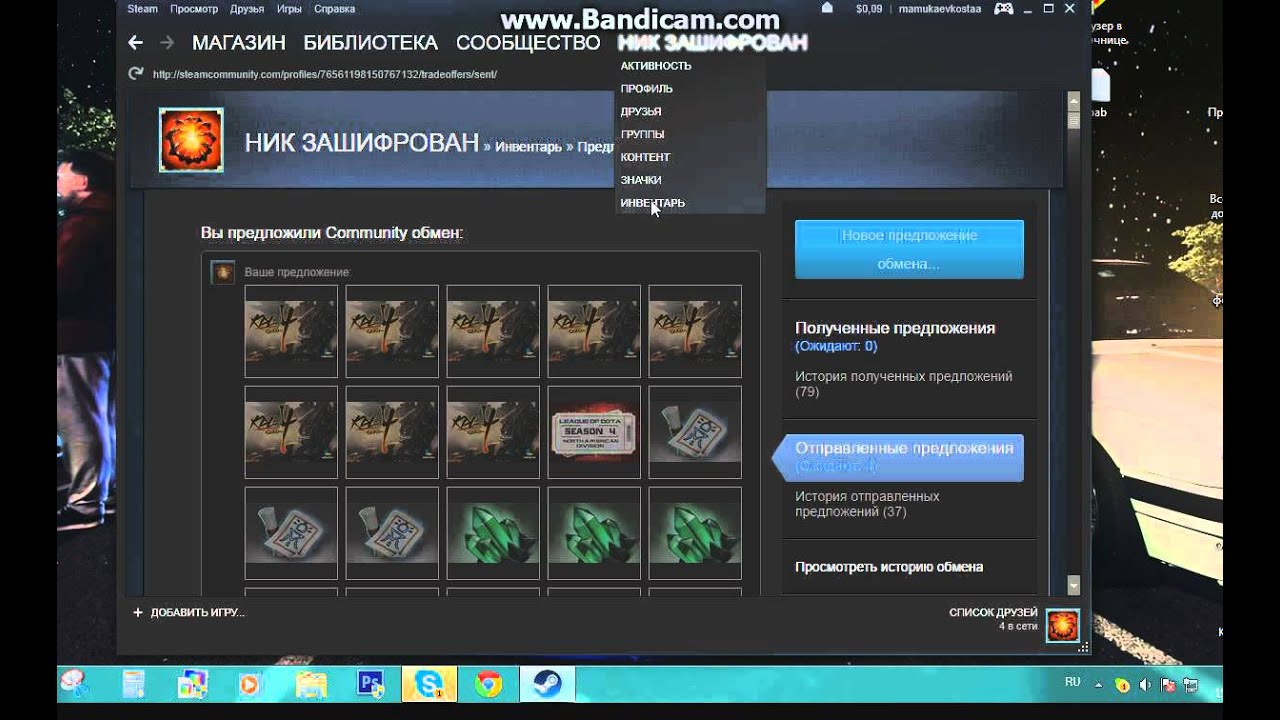Select ИНВЕНТАРЬ from the dropdown menu
1280x720 pixels.
[652, 203]
